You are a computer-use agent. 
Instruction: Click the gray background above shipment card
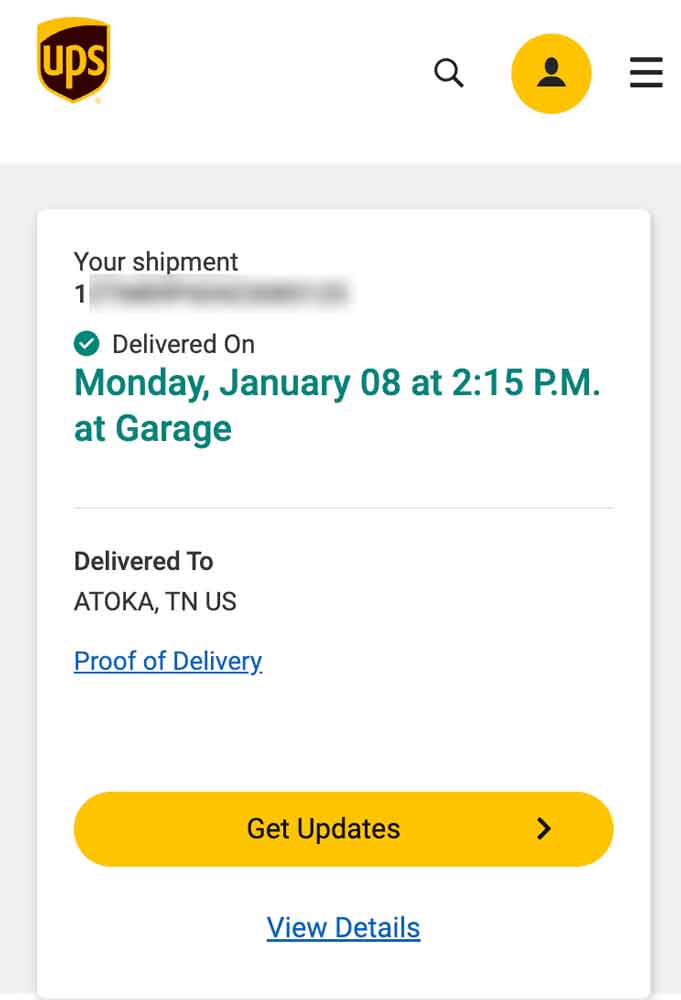pos(340,186)
